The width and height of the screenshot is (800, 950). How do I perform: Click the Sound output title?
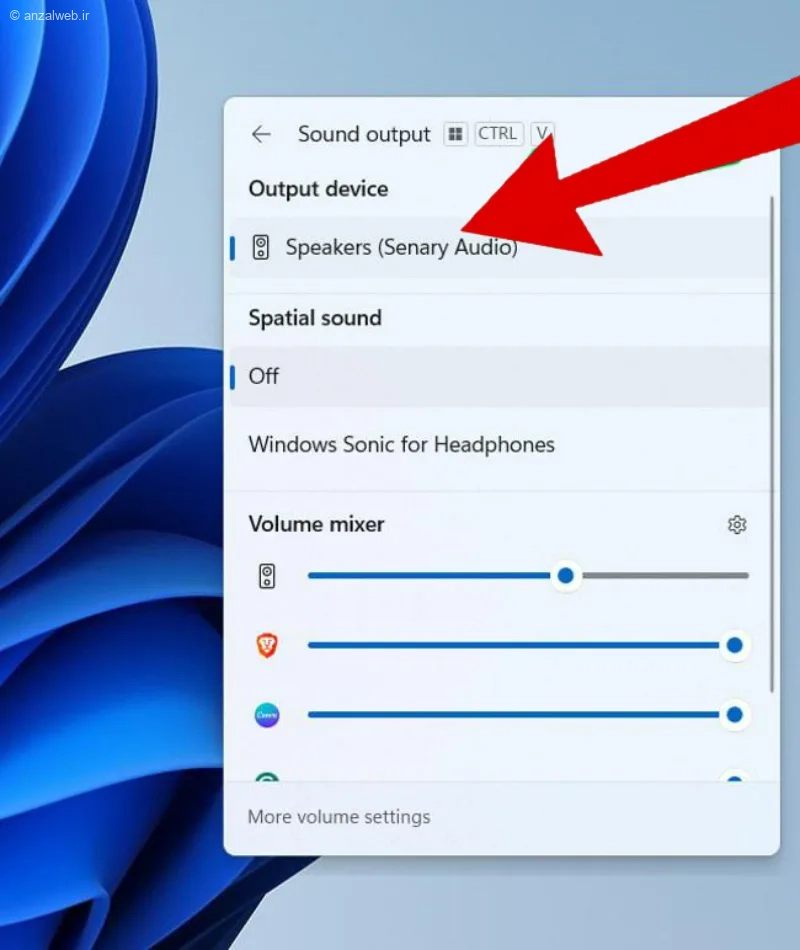tap(364, 134)
